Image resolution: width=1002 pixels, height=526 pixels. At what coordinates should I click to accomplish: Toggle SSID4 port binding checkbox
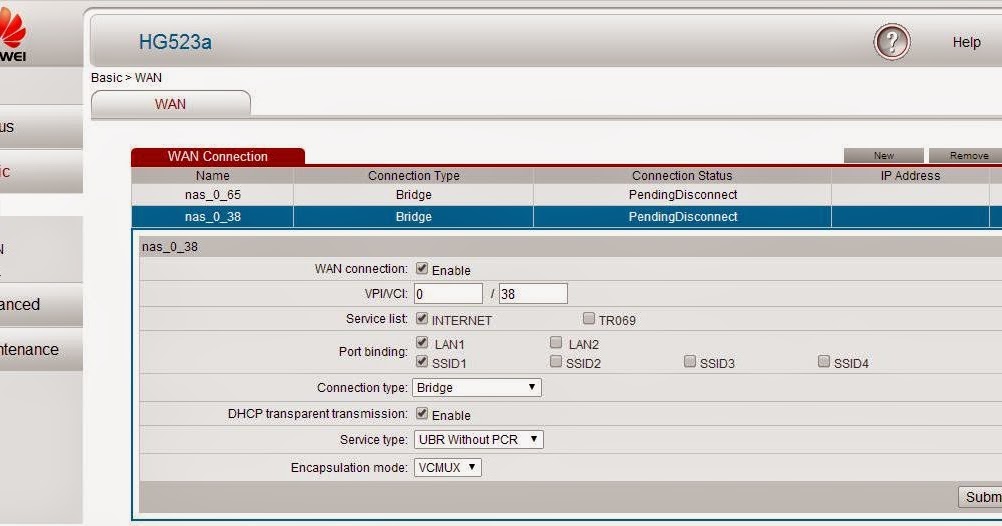tap(824, 362)
